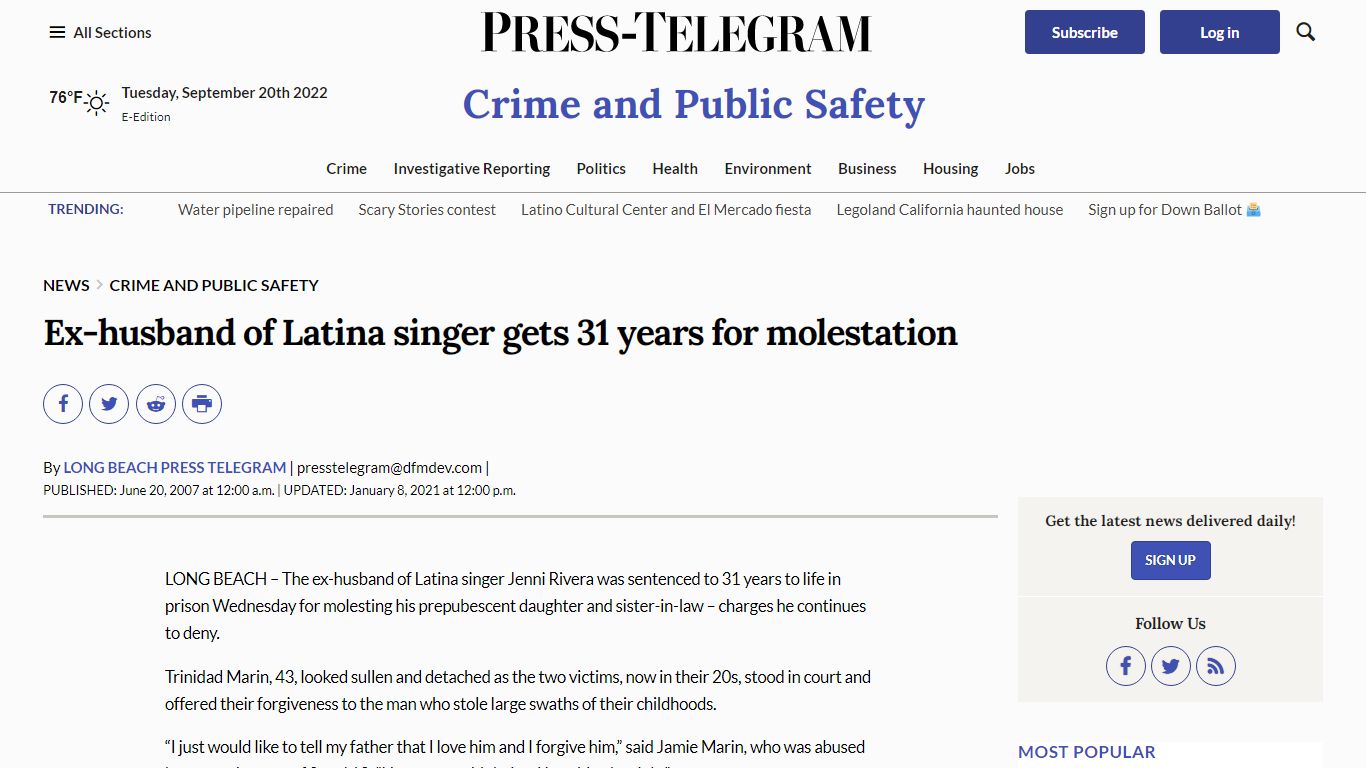Open the E-Edition link
Viewport: 1366px width, 768px height.
point(146,117)
